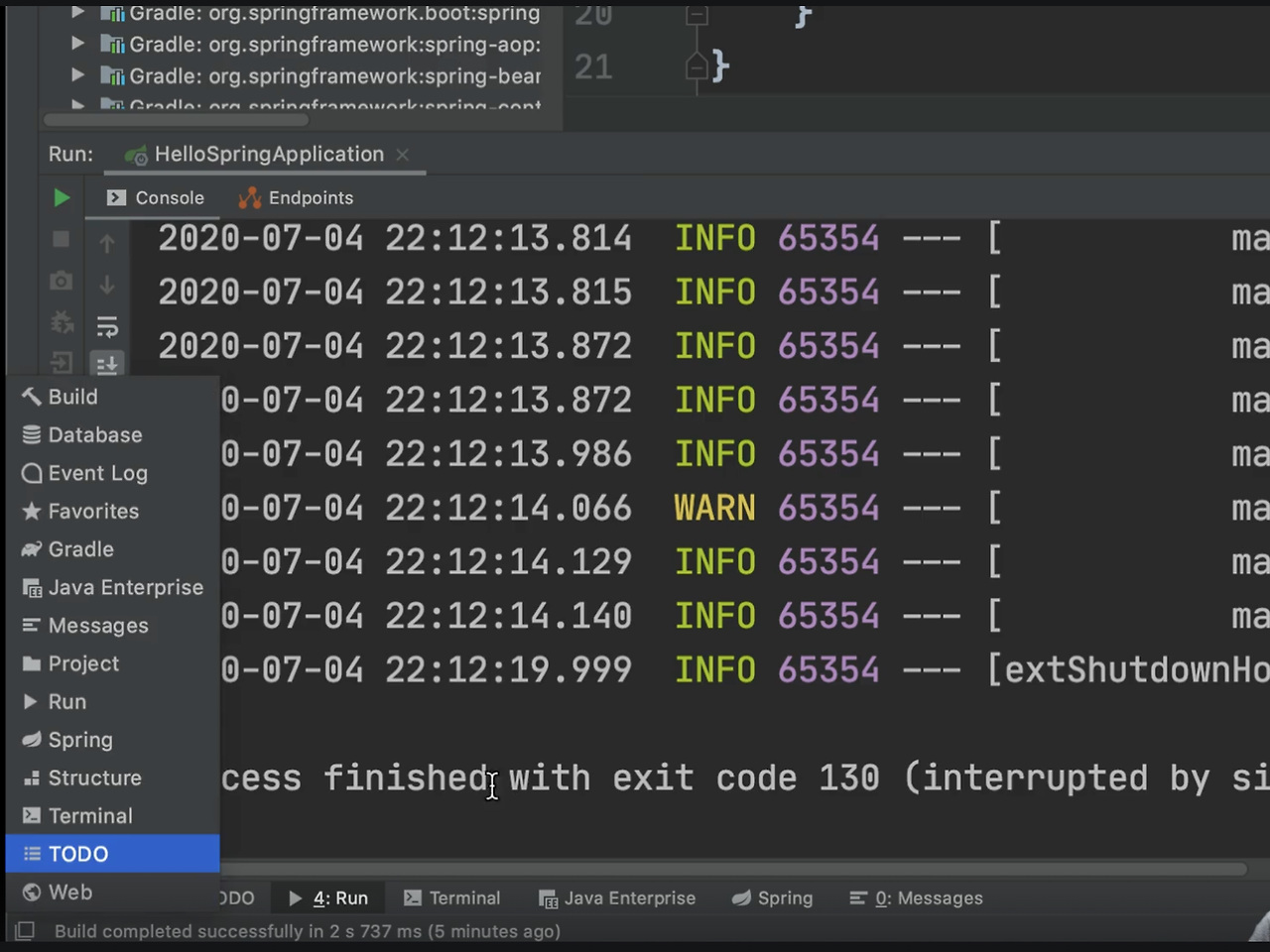Click the Terminal tool window button
This screenshot has height=952, width=1270.
(x=451, y=897)
